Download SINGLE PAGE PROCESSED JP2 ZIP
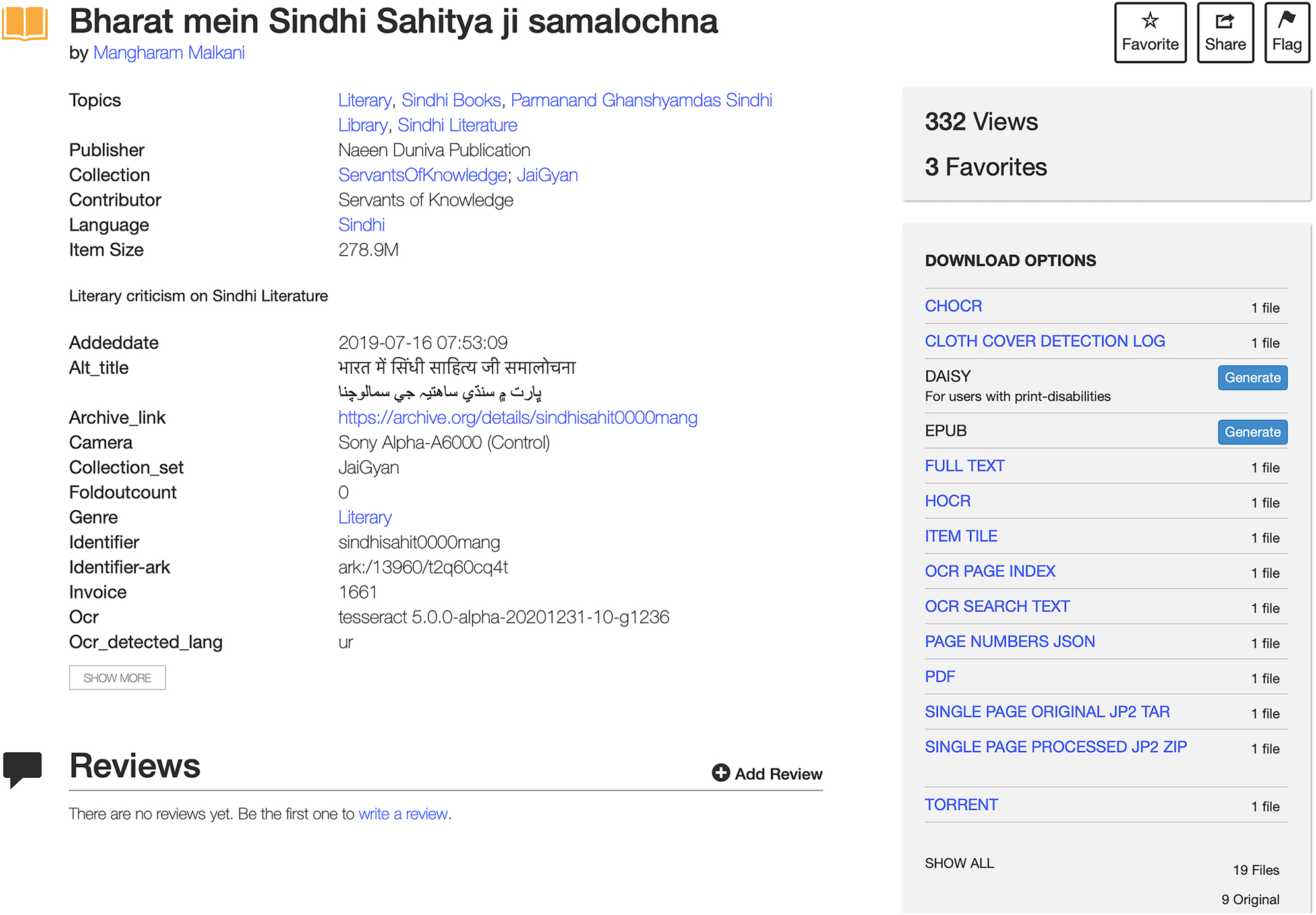Image resolution: width=1316 pixels, height=915 pixels. pos(1055,747)
